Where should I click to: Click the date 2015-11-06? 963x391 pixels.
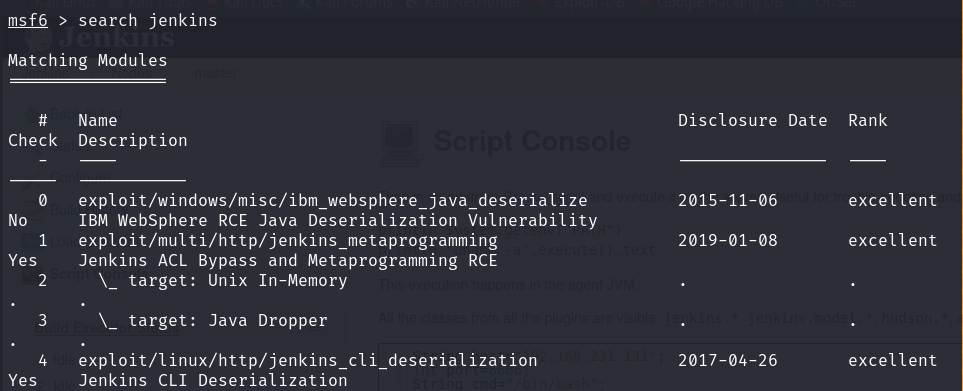[728, 201]
